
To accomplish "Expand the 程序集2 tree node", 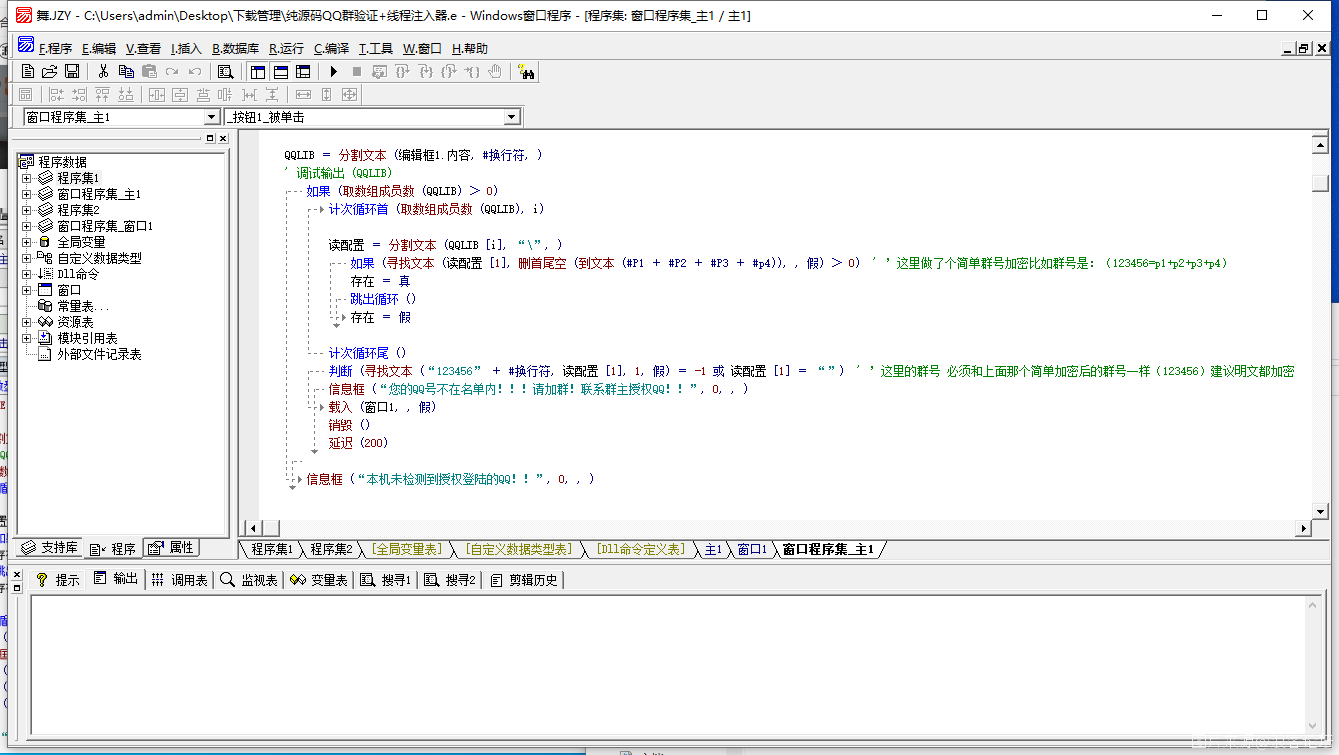I will click(27, 210).
